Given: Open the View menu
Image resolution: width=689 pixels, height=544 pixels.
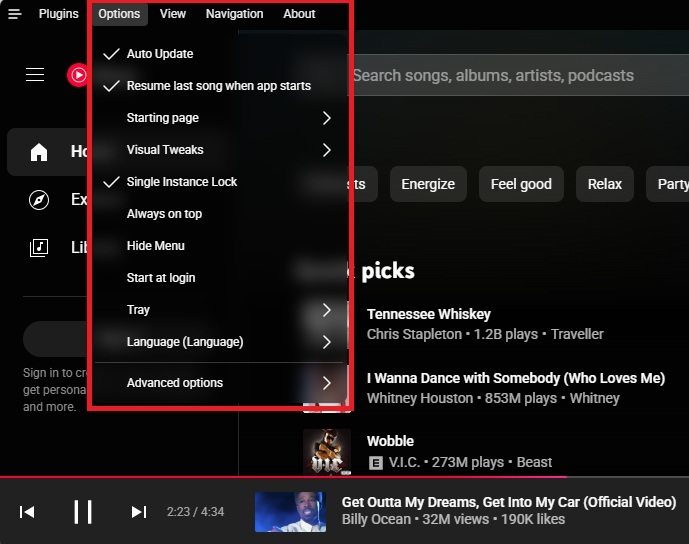Looking at the screenshot, I should [x=173, y=14].
